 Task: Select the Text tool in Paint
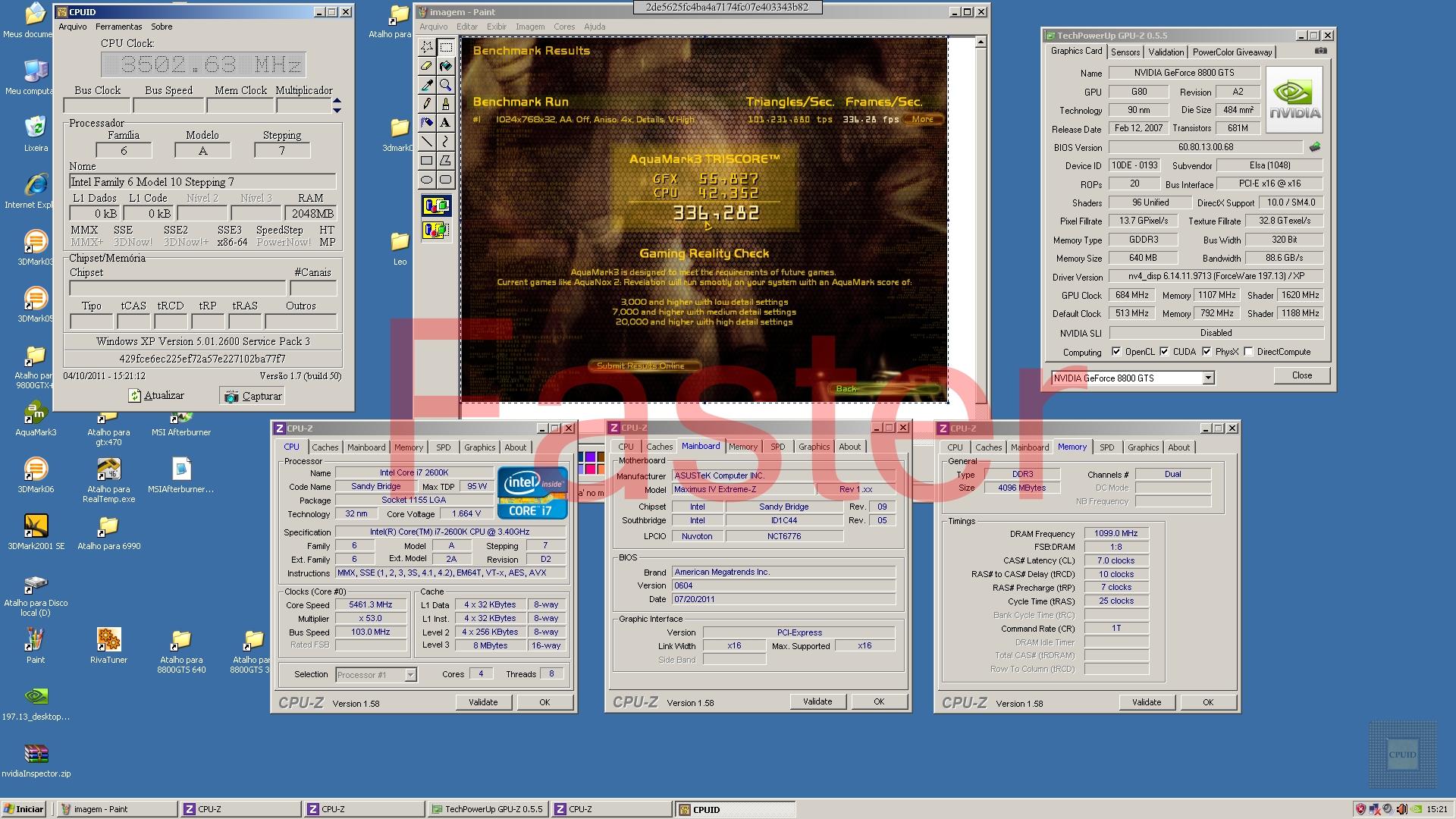coord(446,123)
